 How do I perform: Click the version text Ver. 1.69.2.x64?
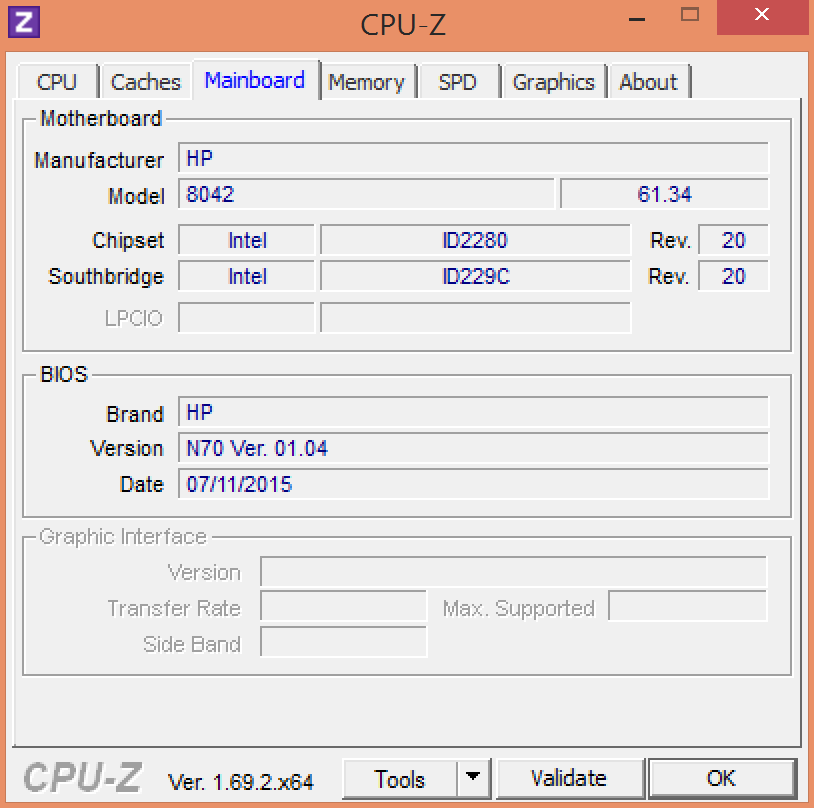click(241, 782)
